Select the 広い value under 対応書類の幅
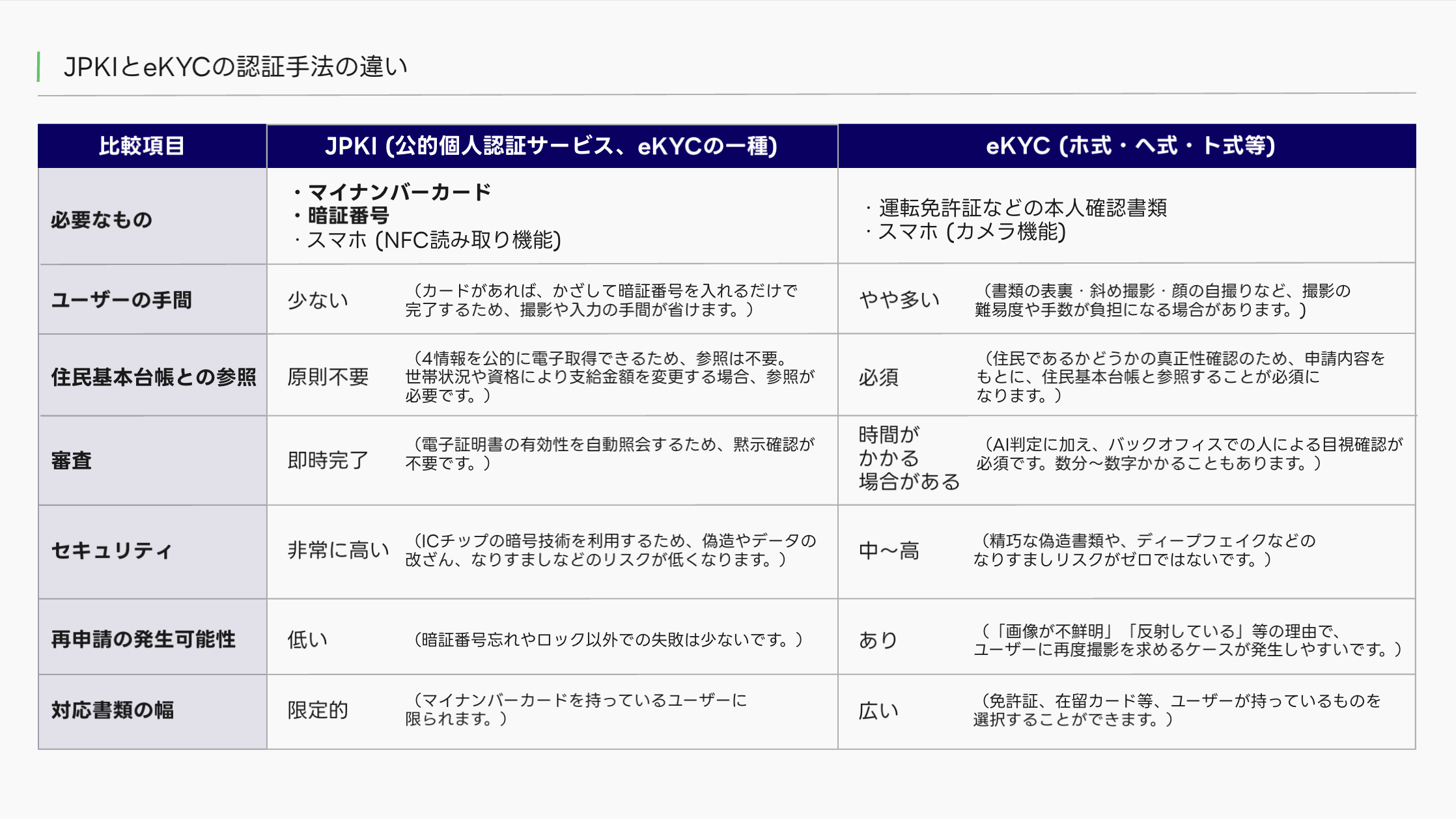This screenshot has height=819, width=1456. 876,711
